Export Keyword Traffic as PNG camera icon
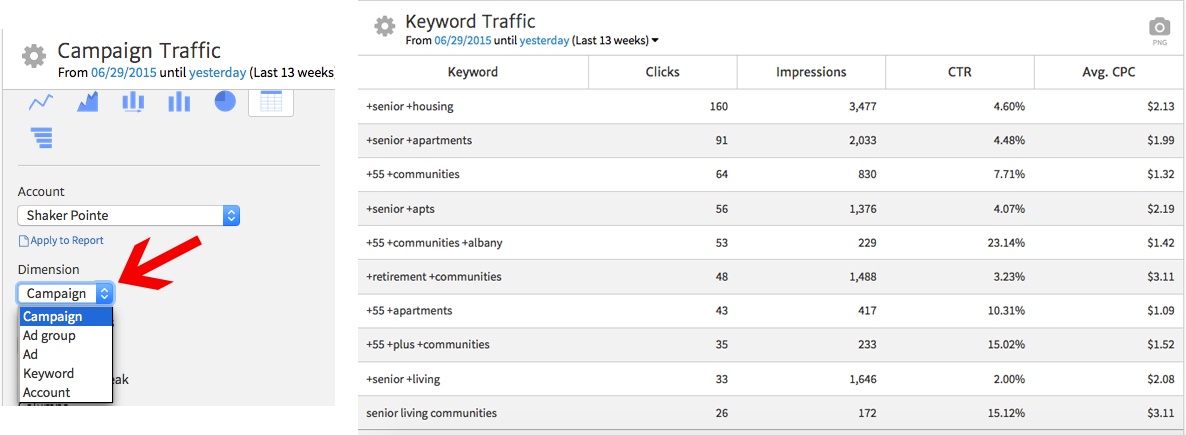Image resolution: width=1186 pixels, height=435 pixels. coord(1159,28)
